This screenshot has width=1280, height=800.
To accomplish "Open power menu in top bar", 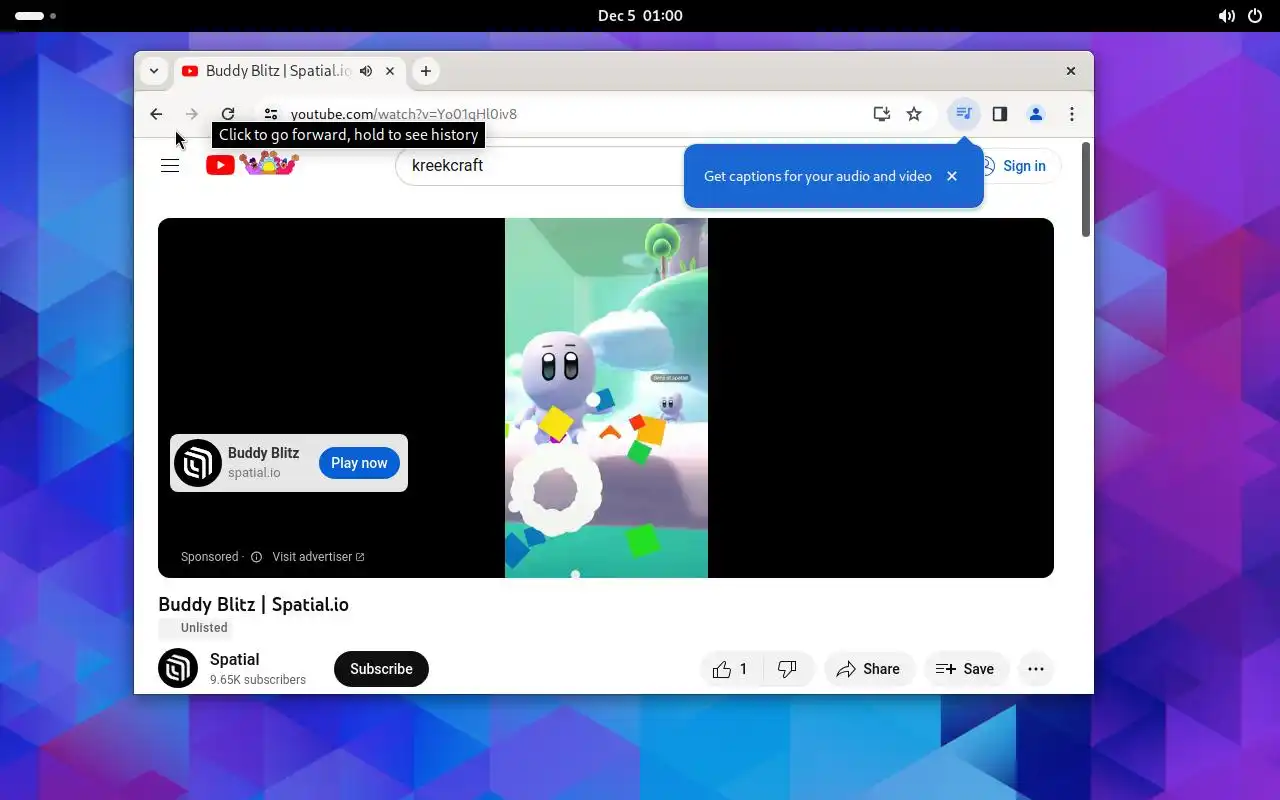I will point(1255,16).
